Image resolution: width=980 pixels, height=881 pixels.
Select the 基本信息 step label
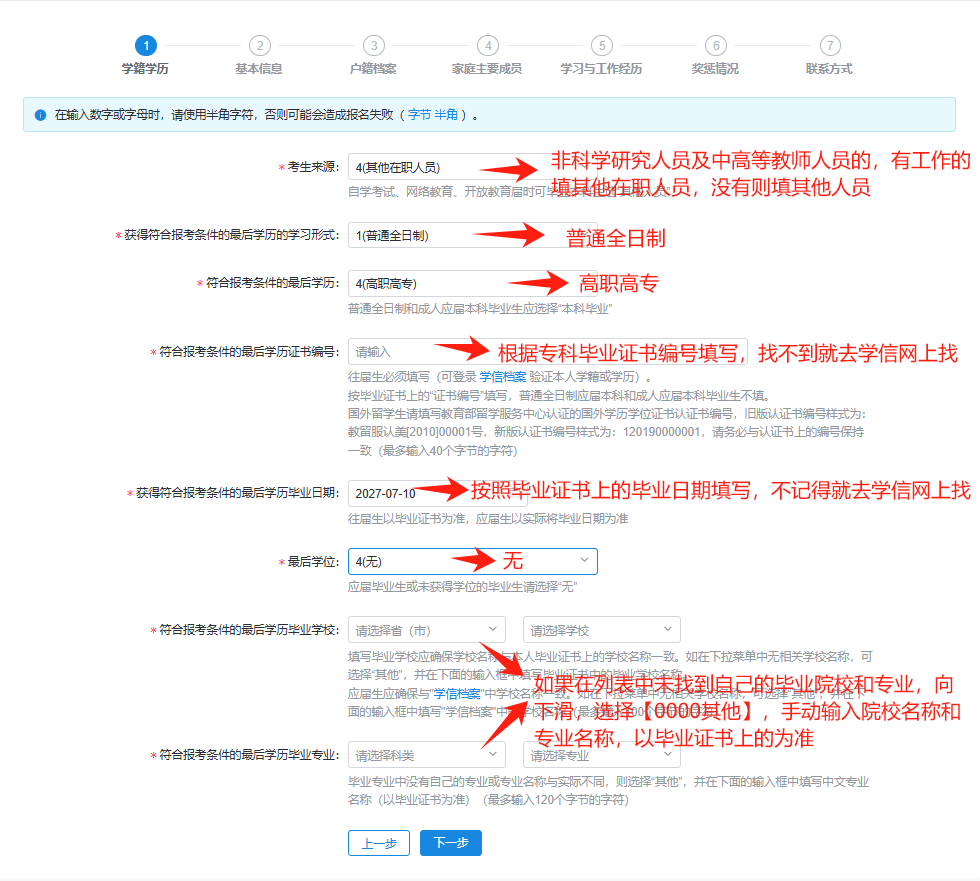(259, 69)
